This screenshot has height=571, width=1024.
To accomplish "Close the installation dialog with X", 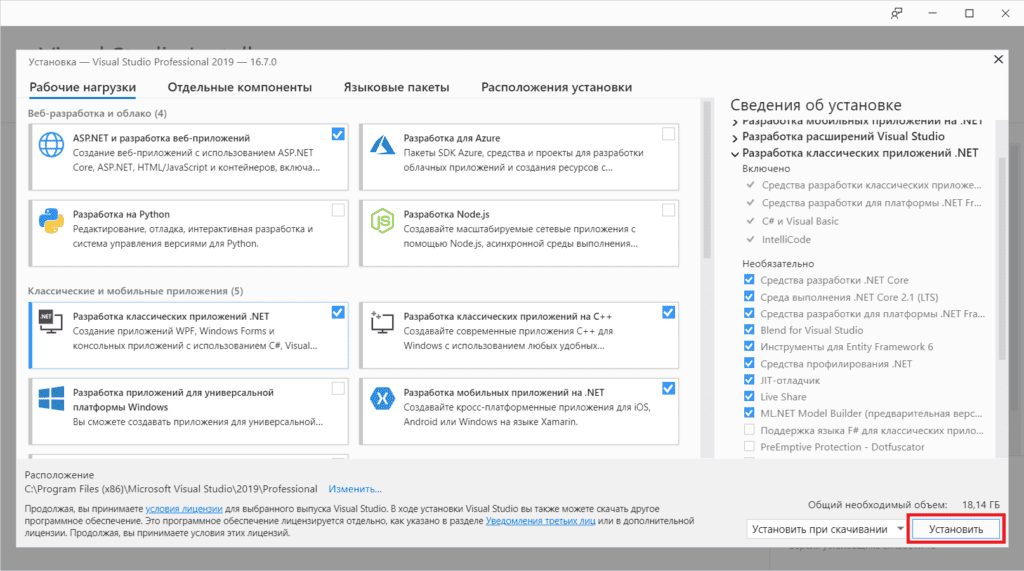I will click(998, 59).
